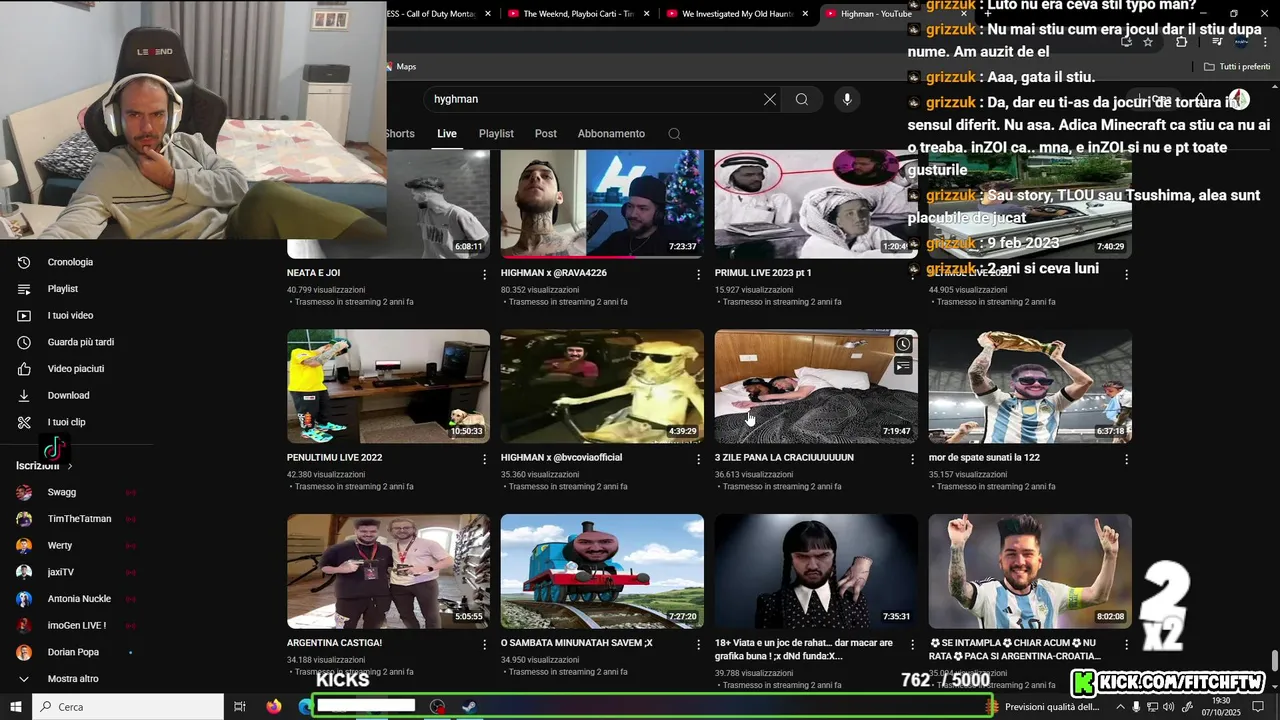Open Task View in the taskbar
The height and width of the screenshot is (720, 1280).
click(240, 706)
